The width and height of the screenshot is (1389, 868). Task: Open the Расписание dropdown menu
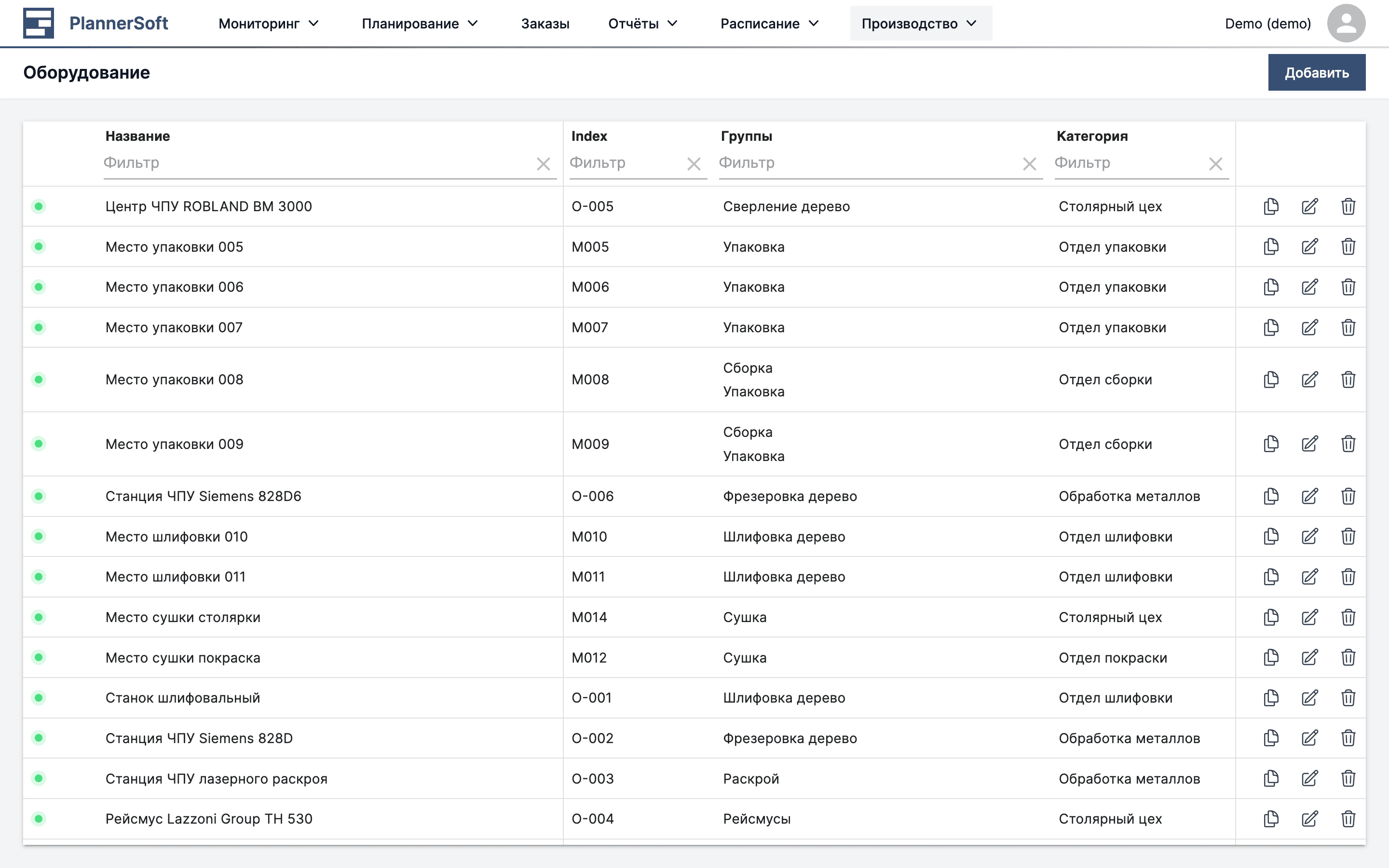coord(769,24)
